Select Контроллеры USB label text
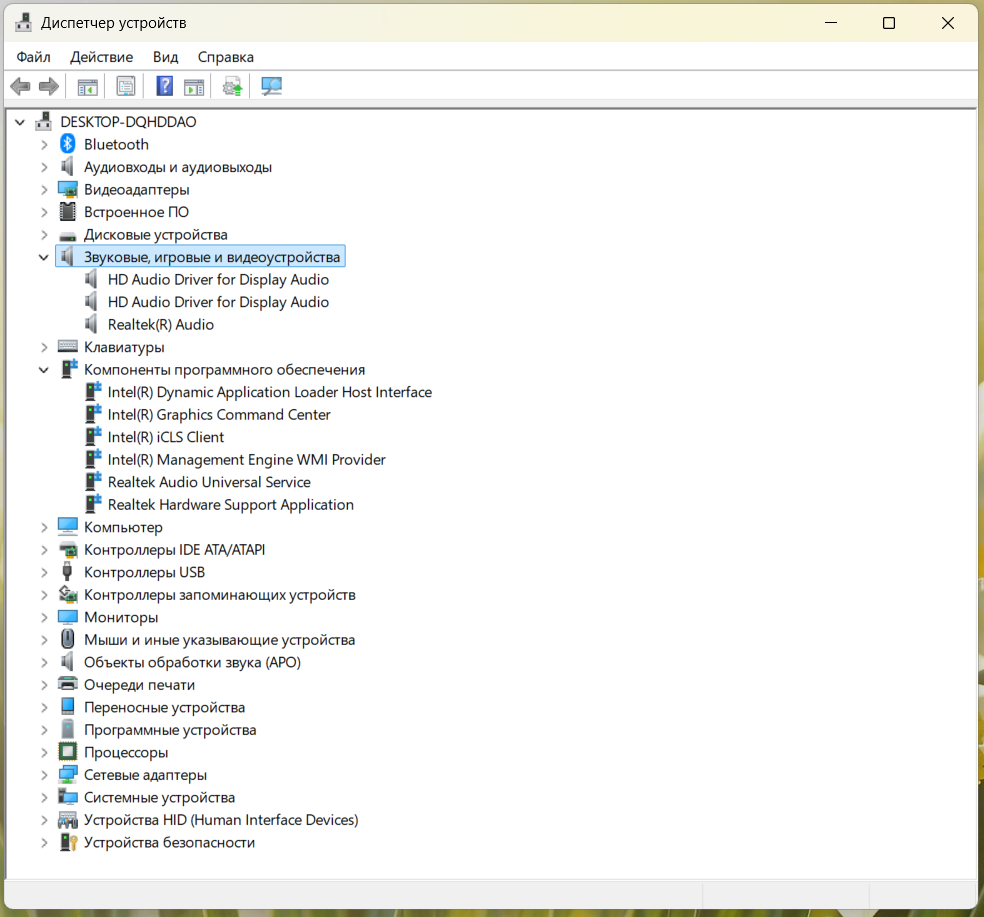Screen dimensions: 984x917 [x=144, y=572]
